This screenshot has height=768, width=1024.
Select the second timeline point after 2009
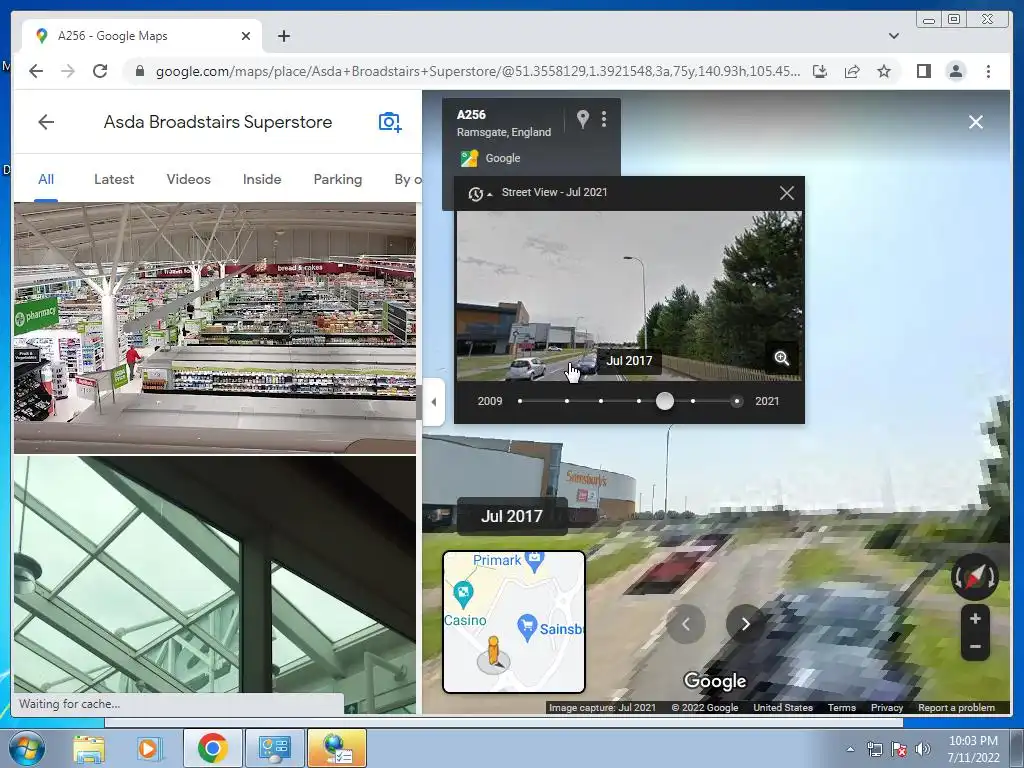coord(567,401)
